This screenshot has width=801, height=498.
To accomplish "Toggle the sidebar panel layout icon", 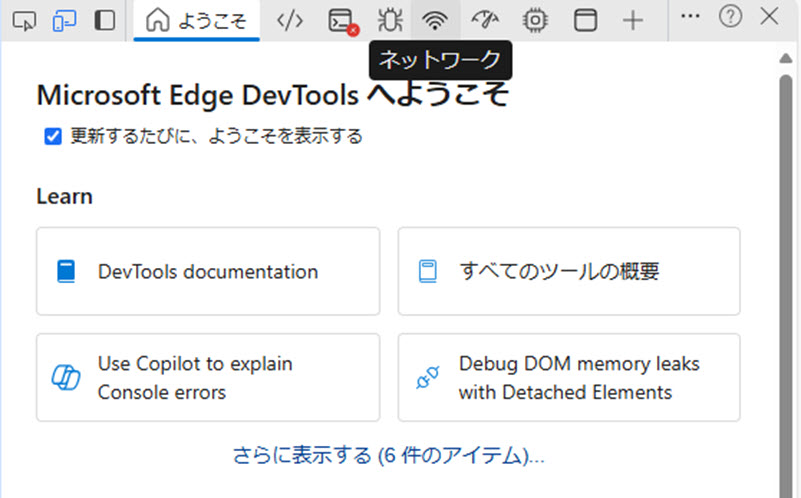I will pyautogui.click(x=105, y=20).
